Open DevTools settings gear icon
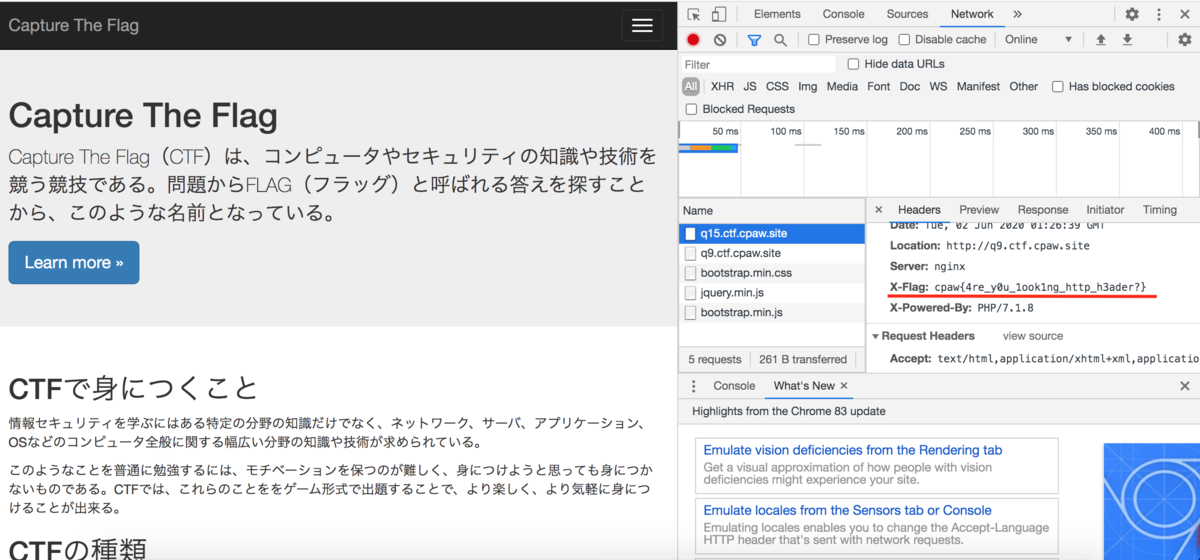Viewport: 1200px width, 560px height. (x=1132, y=14)
